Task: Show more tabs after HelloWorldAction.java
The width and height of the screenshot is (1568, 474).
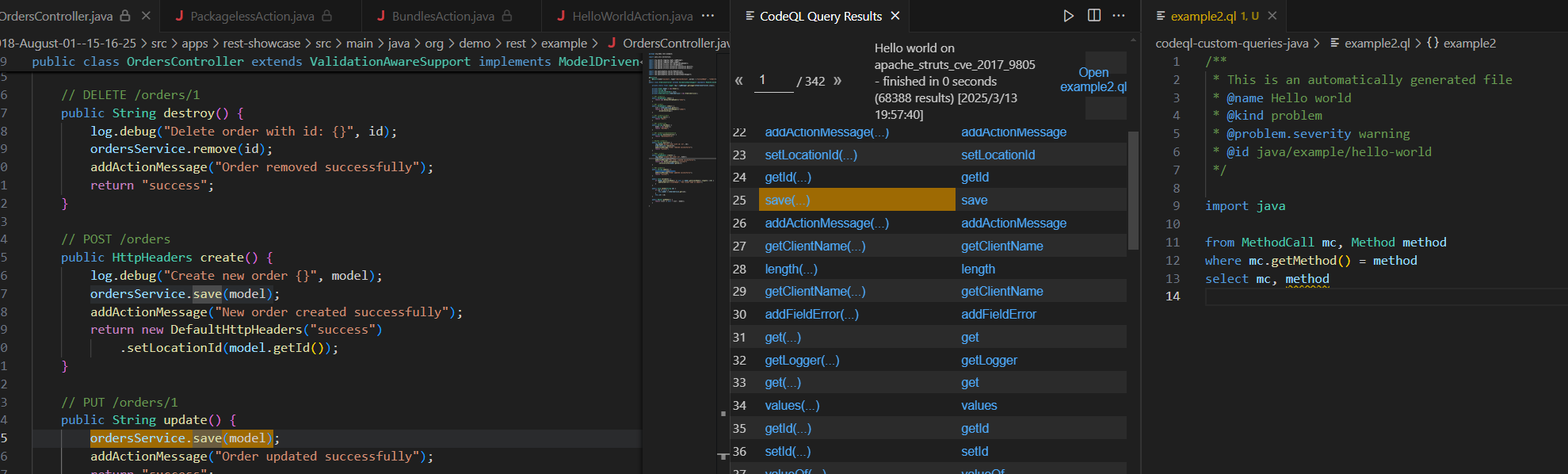Action: tap(708, 16)
